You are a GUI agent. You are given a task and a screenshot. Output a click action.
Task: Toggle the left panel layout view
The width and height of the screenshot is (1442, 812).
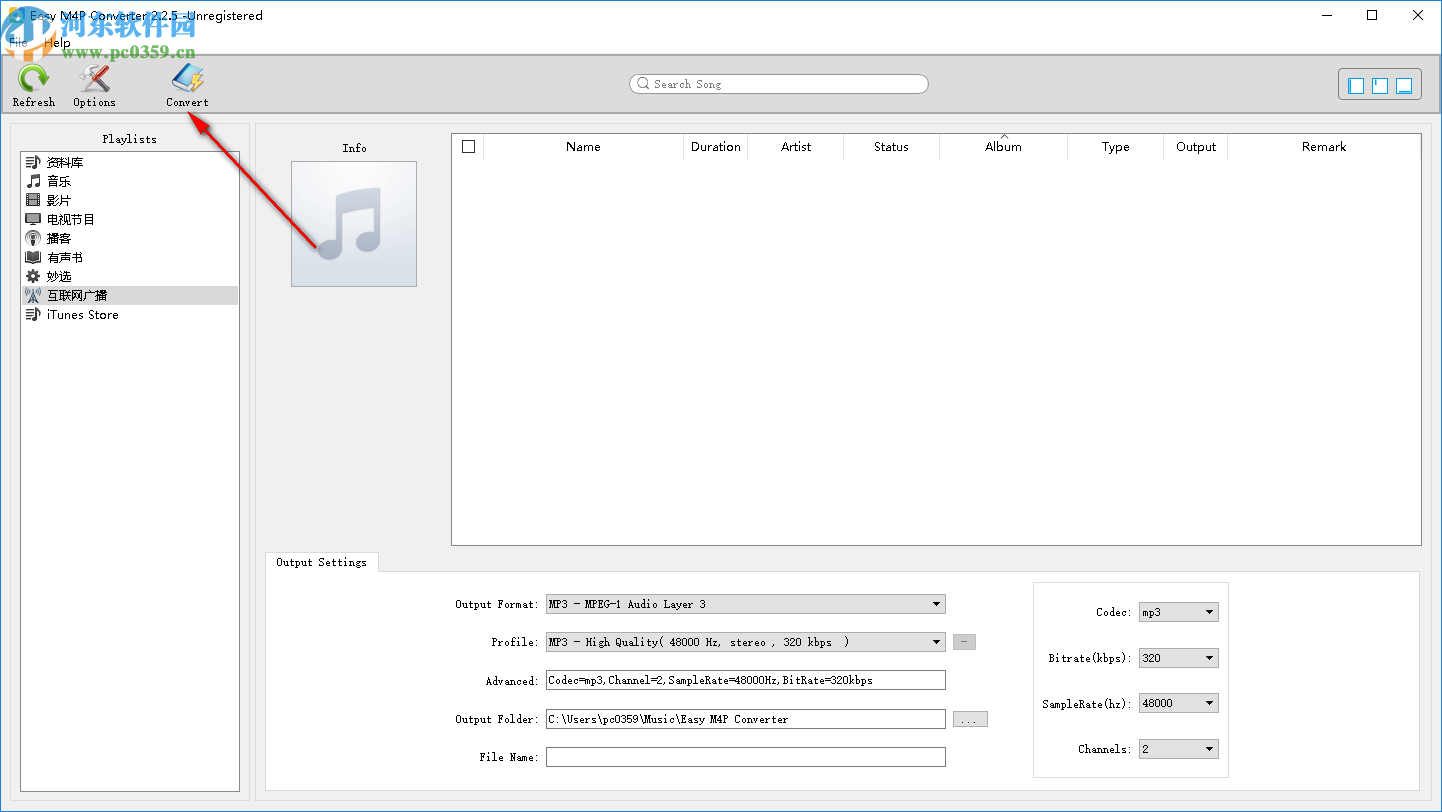[1355, 85]
